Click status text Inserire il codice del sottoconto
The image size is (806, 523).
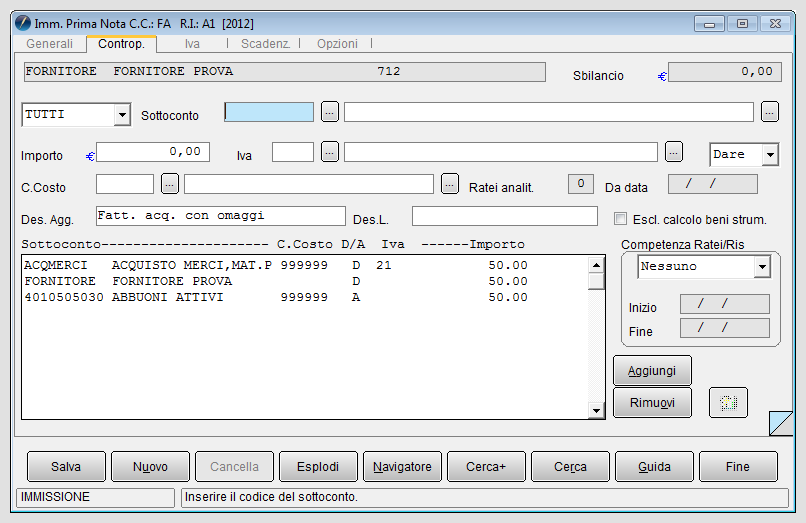[x=271, y=497]
